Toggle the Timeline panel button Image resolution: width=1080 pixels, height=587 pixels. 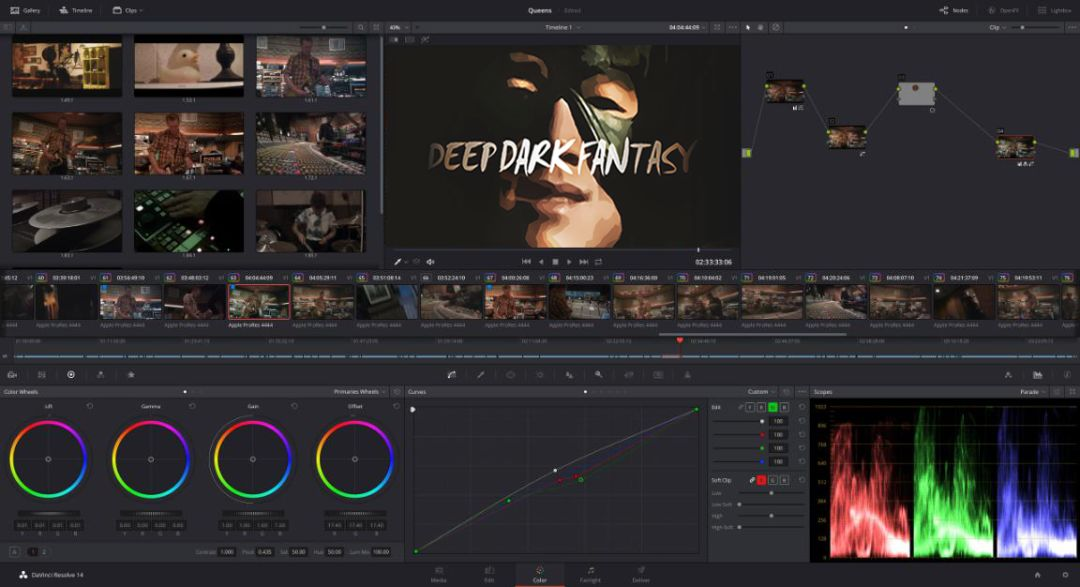[x=76, y=10]
